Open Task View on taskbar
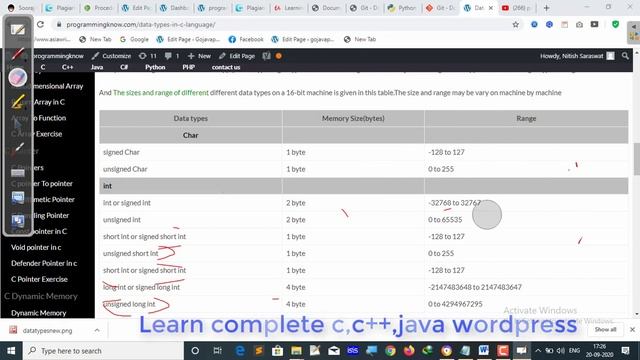 click(x=217, y=351)
